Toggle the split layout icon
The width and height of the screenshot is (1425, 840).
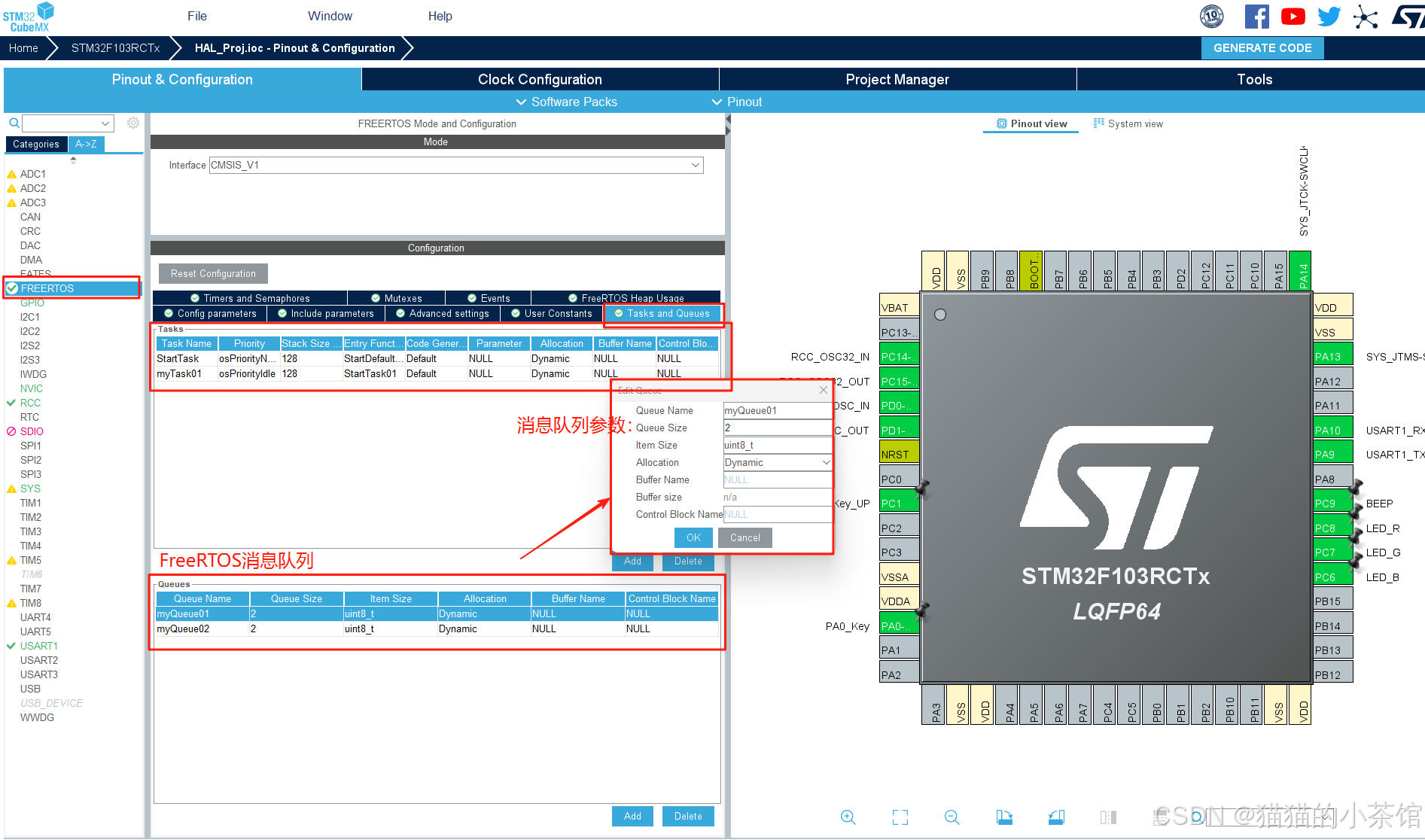click(1108, 817)
